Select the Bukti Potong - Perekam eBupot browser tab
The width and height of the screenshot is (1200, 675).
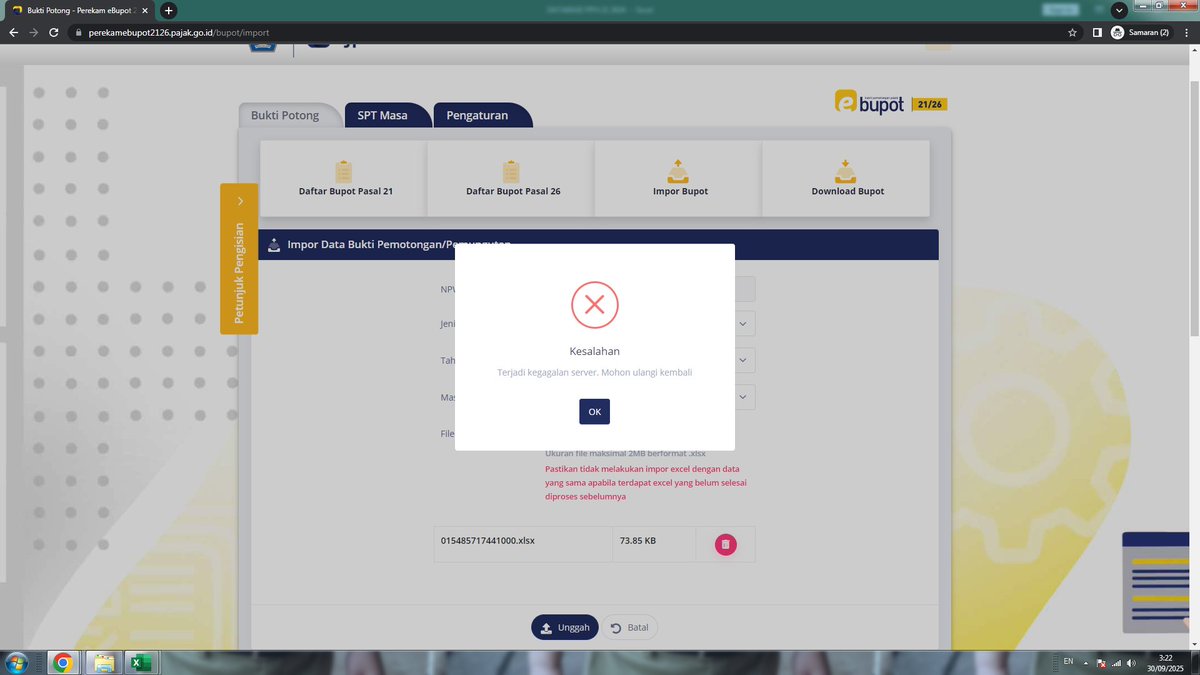click(x=80, y=10)
